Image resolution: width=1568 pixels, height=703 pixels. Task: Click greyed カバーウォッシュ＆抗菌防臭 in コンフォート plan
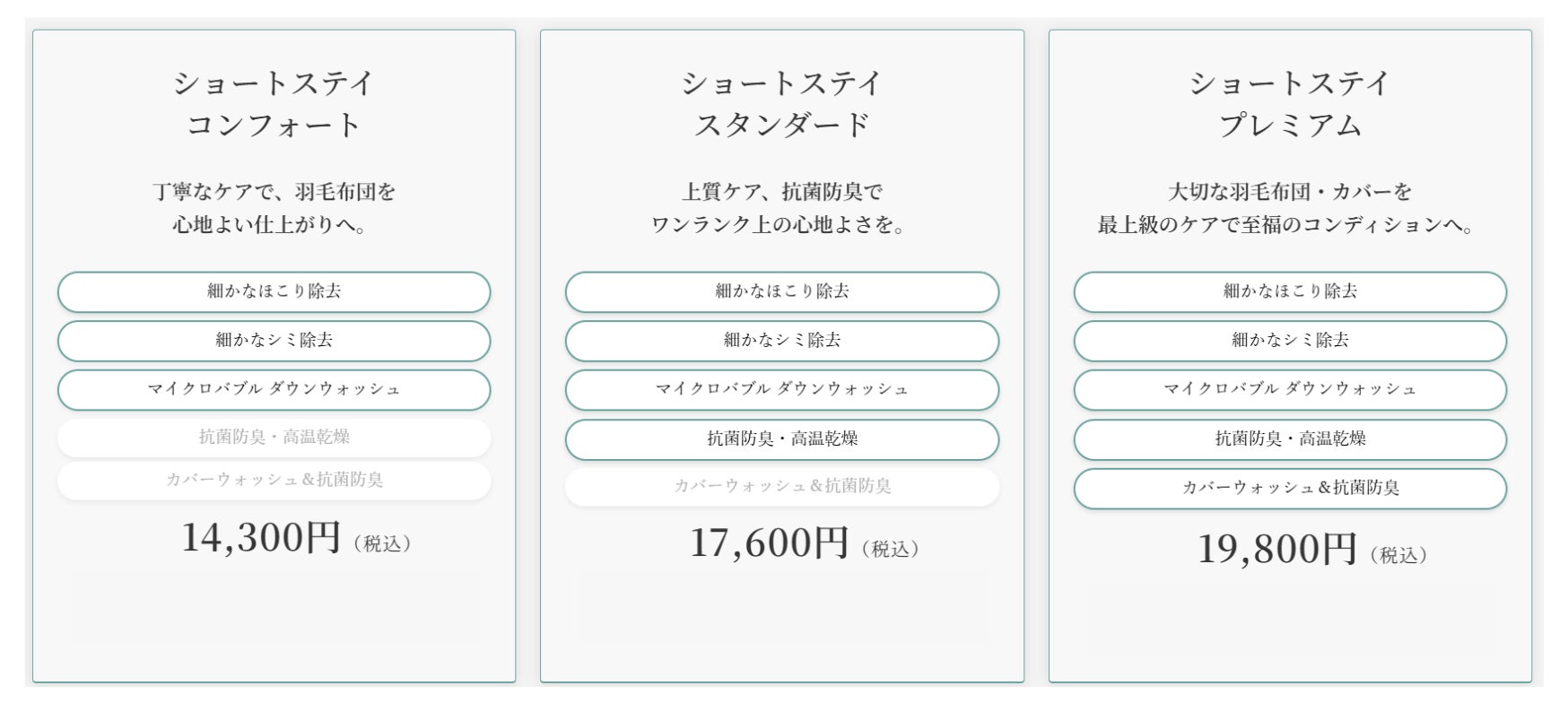click(274, 481)
